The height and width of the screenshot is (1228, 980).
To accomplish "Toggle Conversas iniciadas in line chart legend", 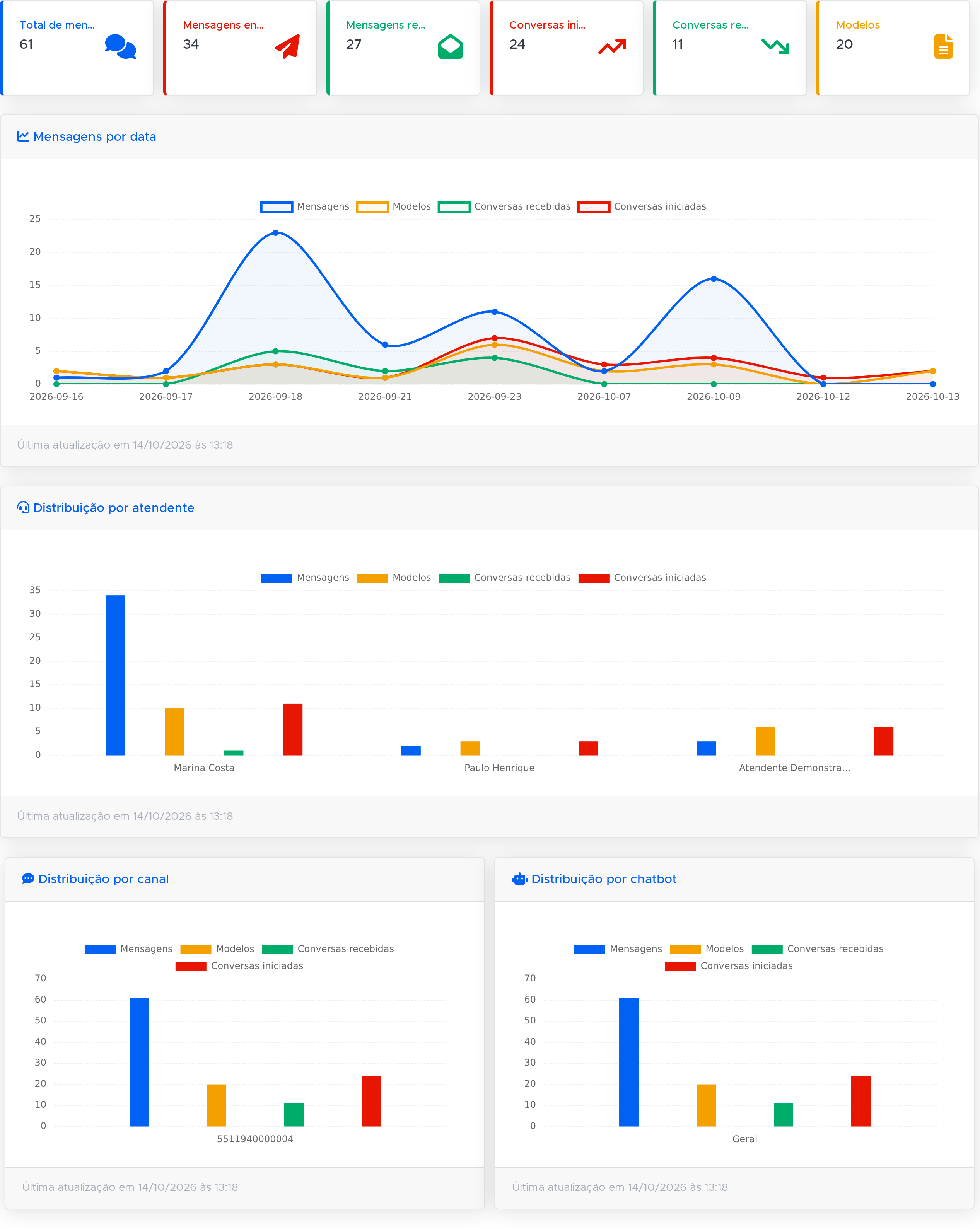I will tap(642, 207).
